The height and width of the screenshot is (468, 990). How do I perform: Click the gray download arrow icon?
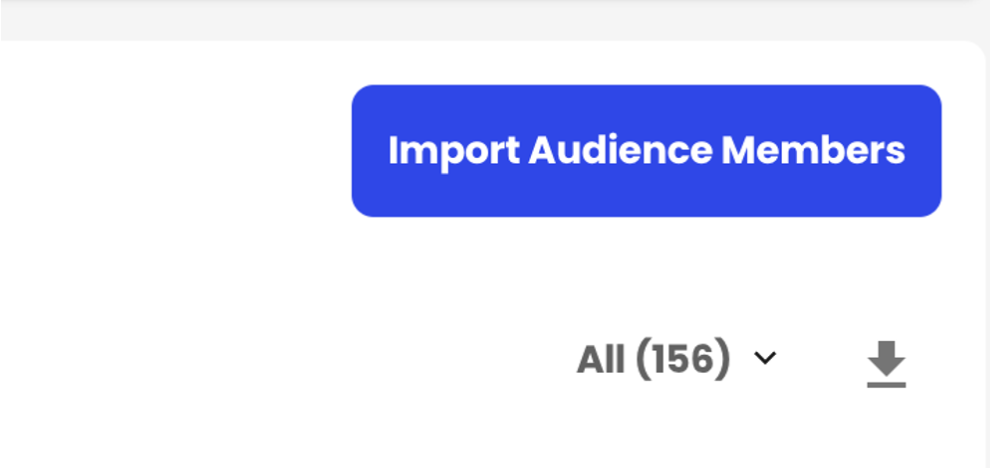(886, 364)
